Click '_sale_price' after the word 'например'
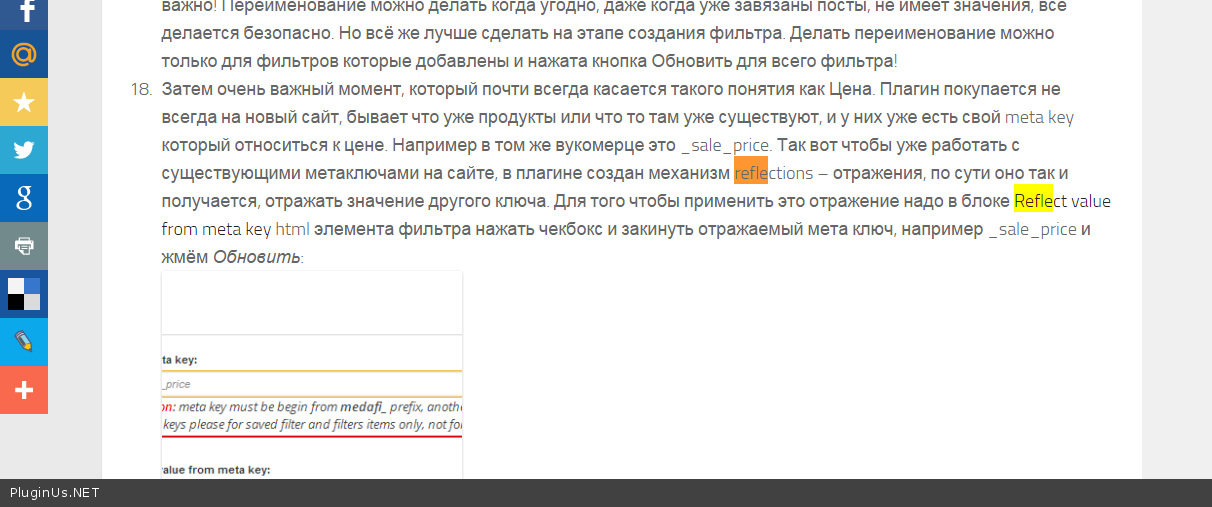Image resolution: width=1212 pixels, height=507 pixels. click(1032, 229)
